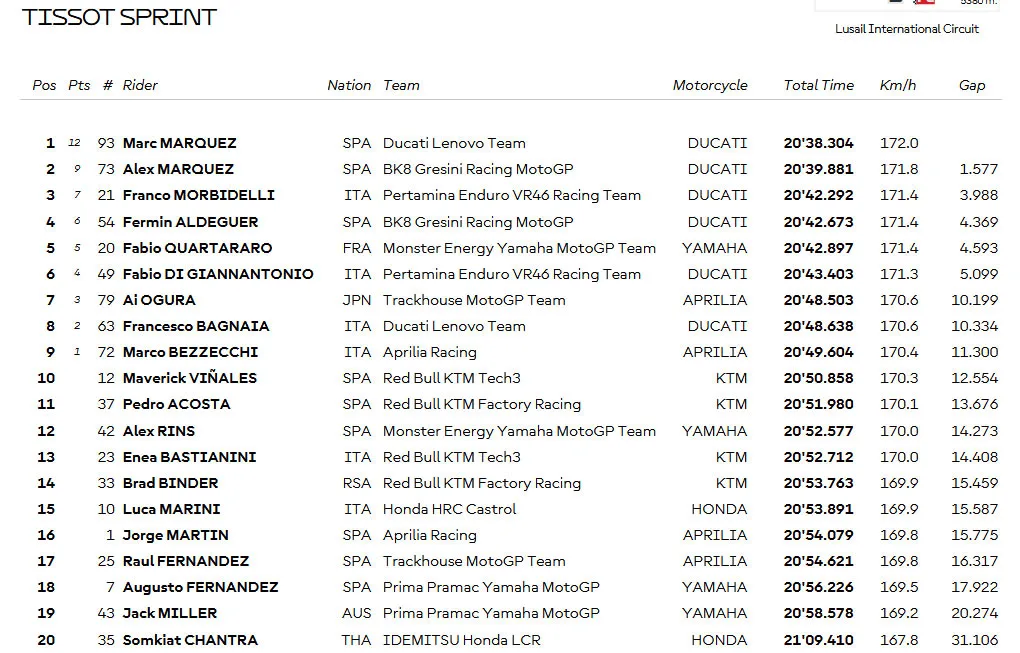Click rider name Alex MARQUEZ

point(178,169)
